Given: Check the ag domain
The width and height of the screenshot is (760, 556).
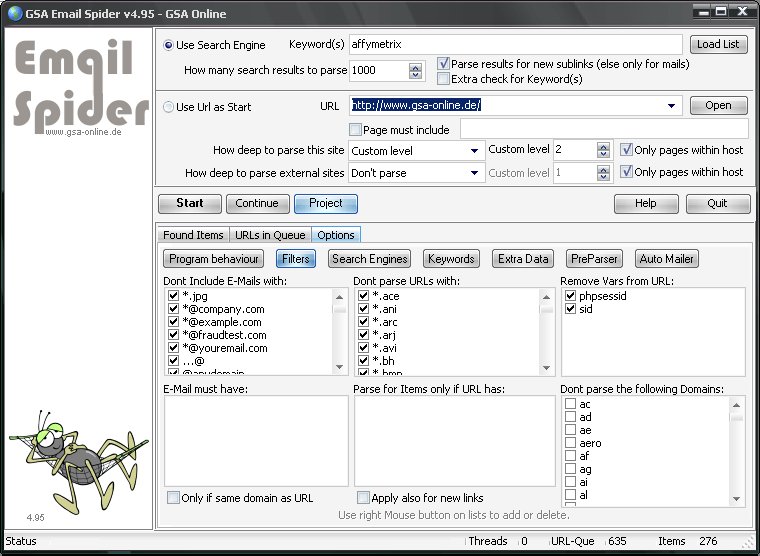Looking at the screenshot, I should point(570,469).
